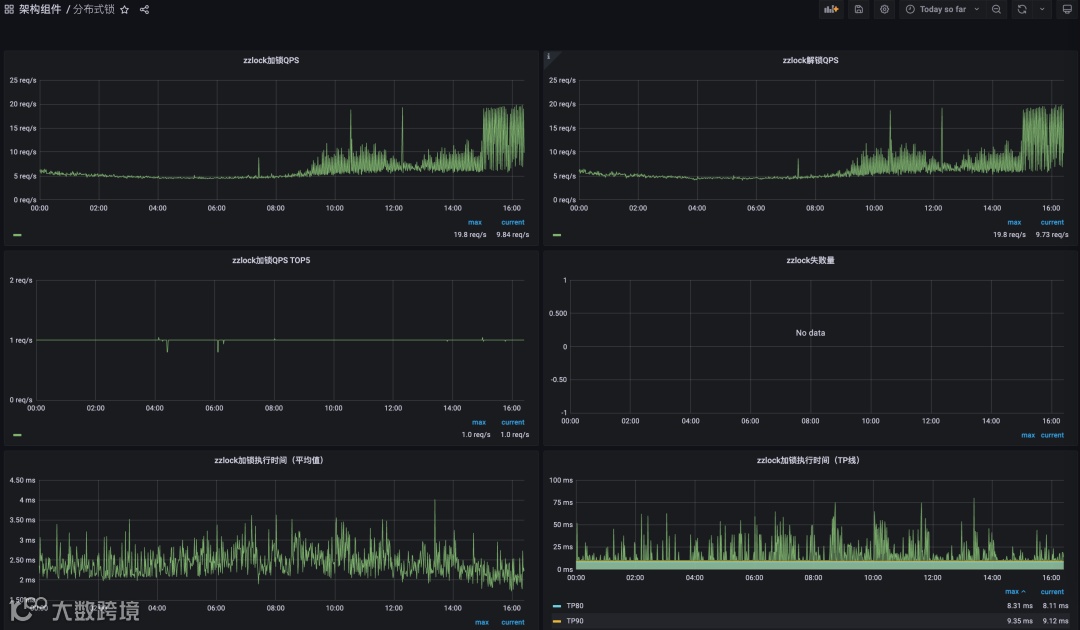Open the zzlock失败量 panel title menu
Viewport: 1080px width, 630px height.
[810, 260]
